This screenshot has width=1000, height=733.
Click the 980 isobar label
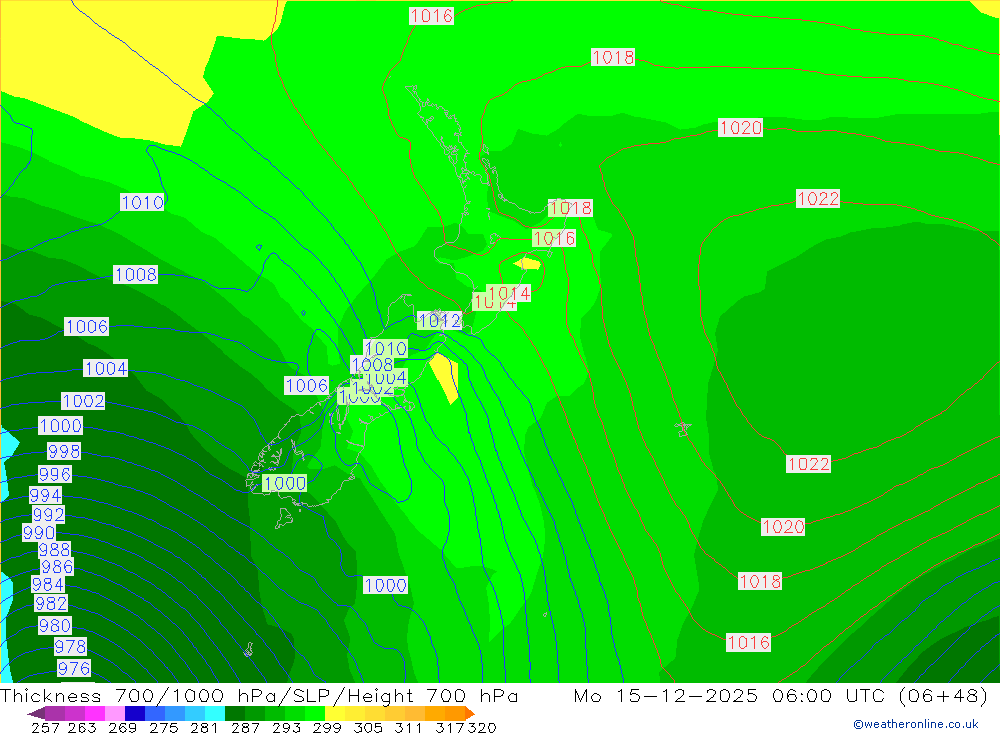(x=55, y=625)
